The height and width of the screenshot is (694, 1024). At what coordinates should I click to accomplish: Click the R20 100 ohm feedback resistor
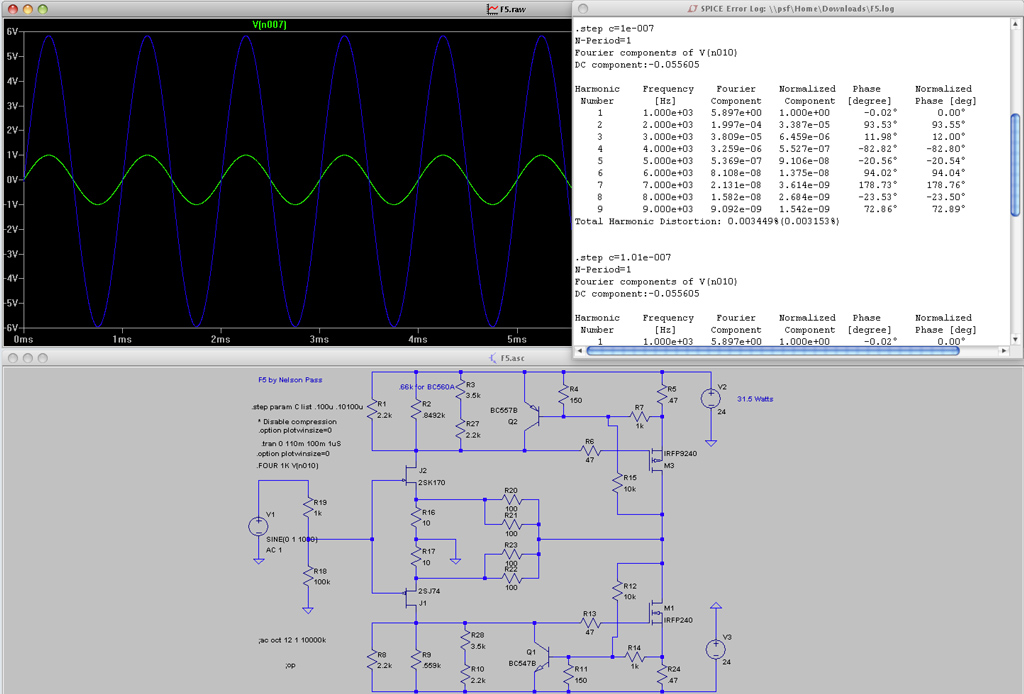(511, 499)
